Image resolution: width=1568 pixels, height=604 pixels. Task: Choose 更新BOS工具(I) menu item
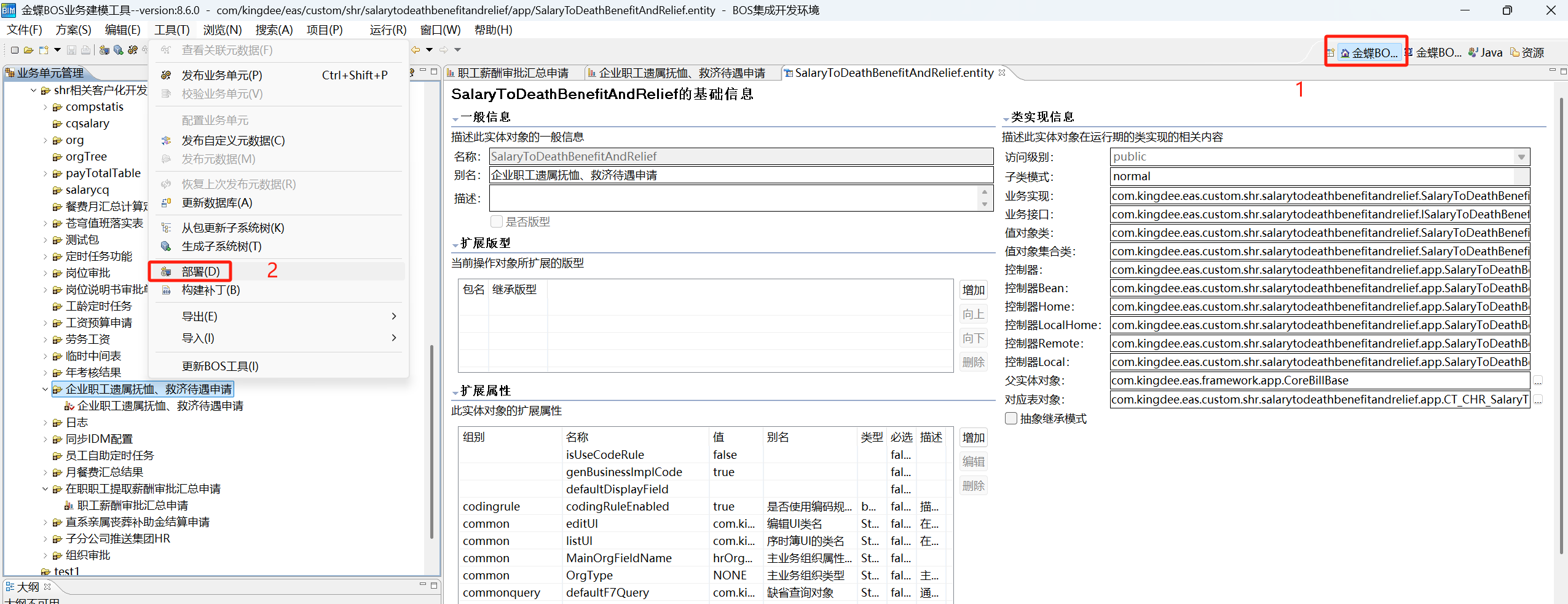(278, 366)
